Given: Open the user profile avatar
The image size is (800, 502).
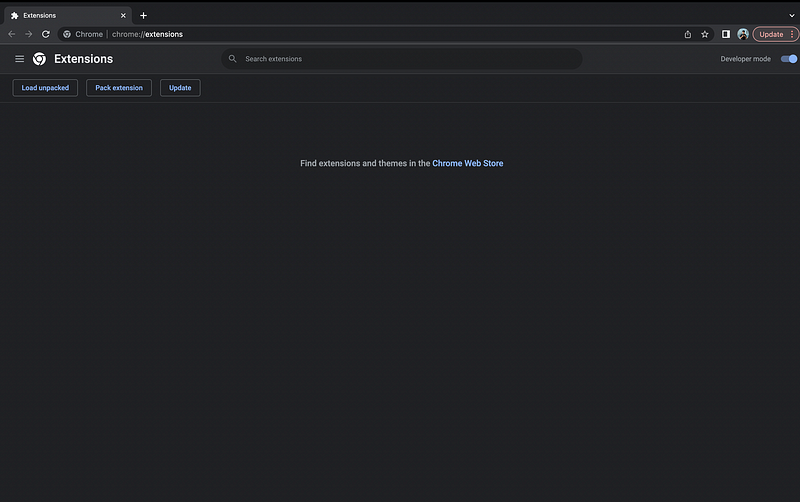Looking at the screenshot, I should pyautogui.click(x=743, y=34).
